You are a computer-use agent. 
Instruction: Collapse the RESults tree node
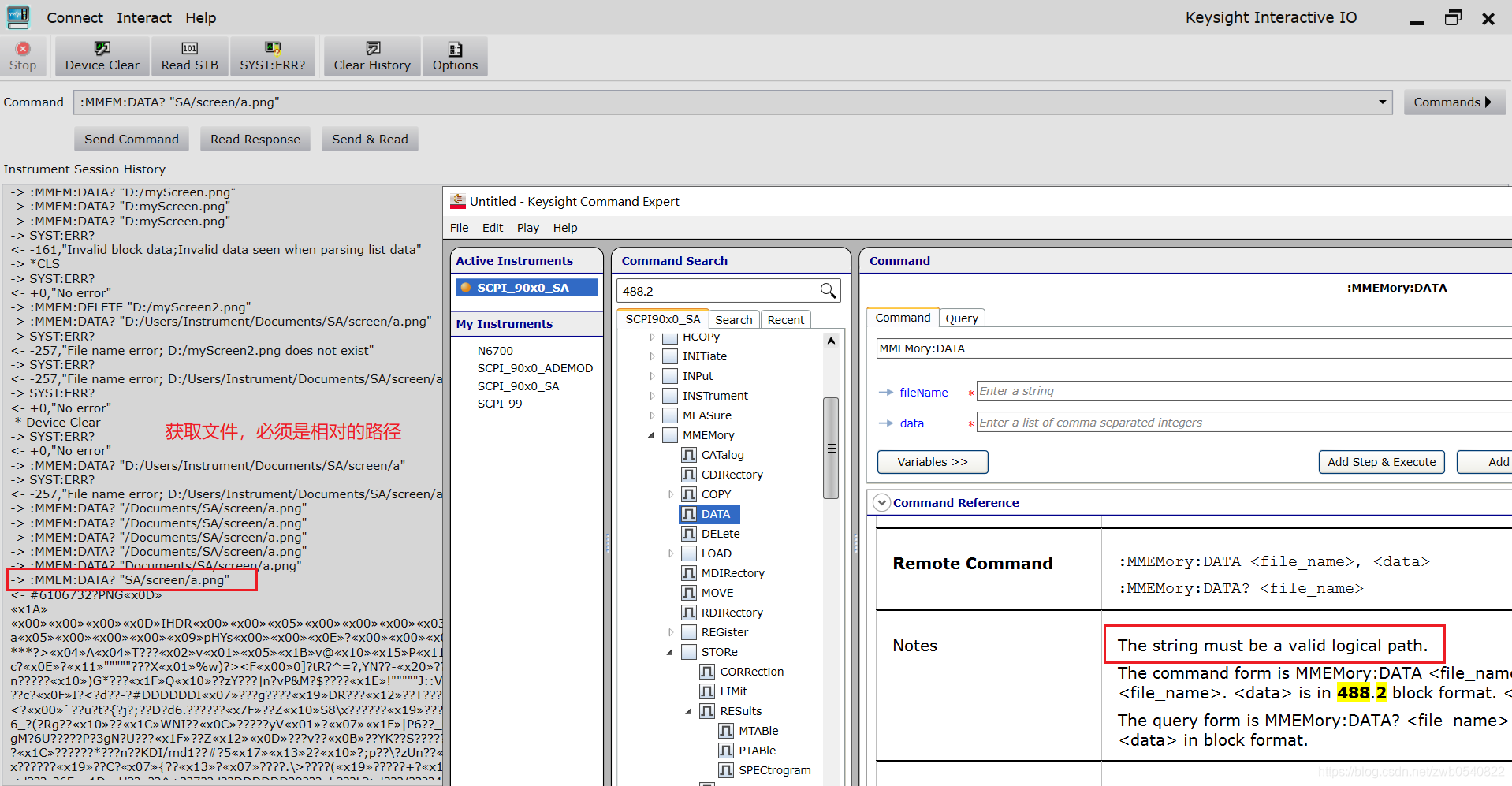coord(688,711)
